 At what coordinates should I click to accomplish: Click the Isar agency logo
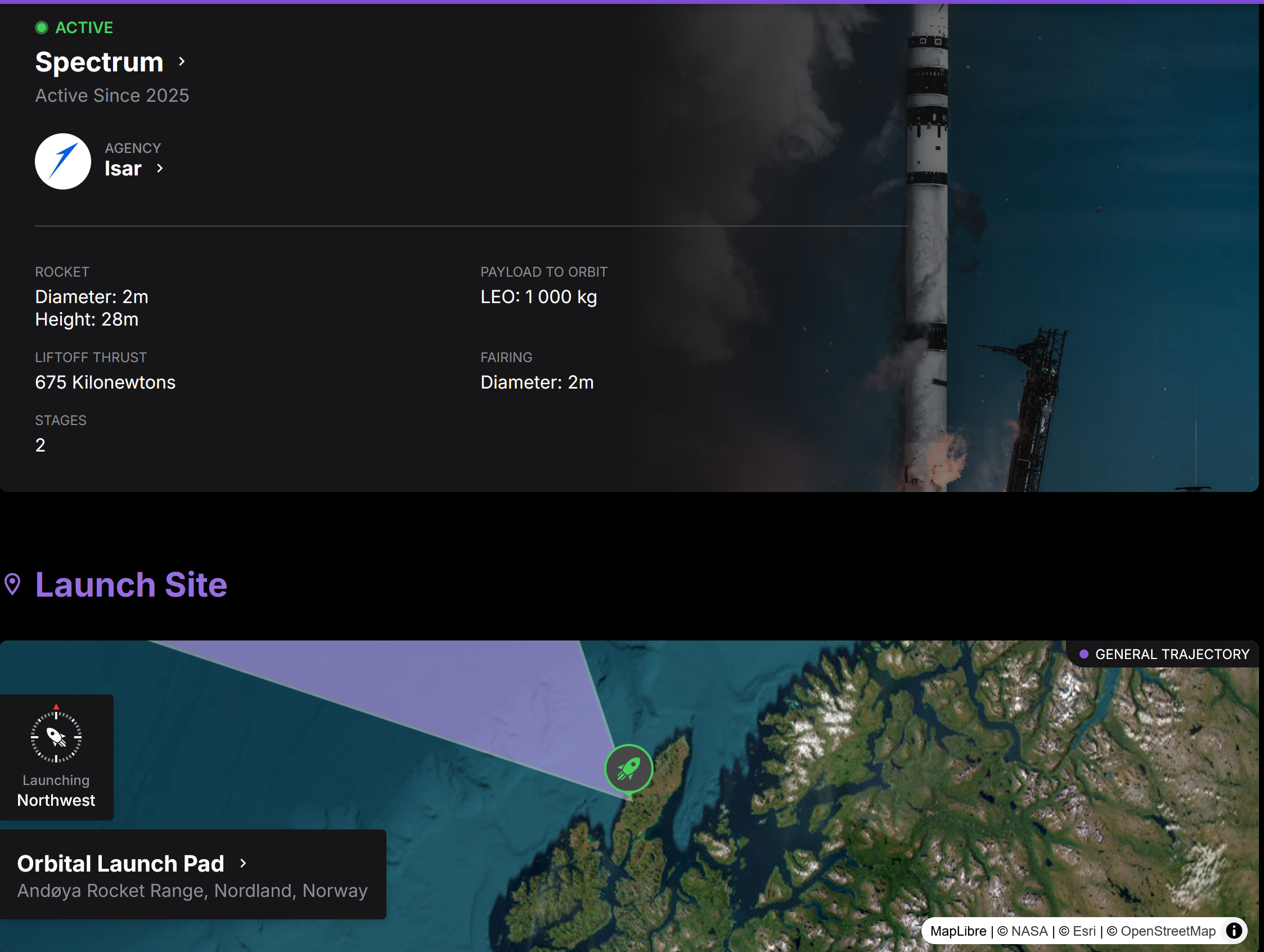(x=63, y=161)
